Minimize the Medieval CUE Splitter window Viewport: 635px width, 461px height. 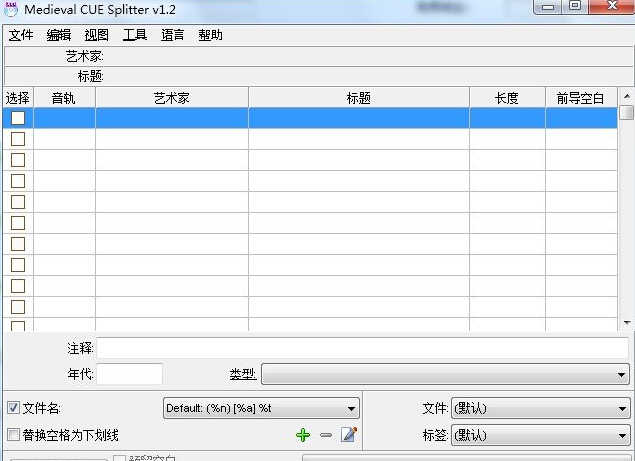click(548, 6)
